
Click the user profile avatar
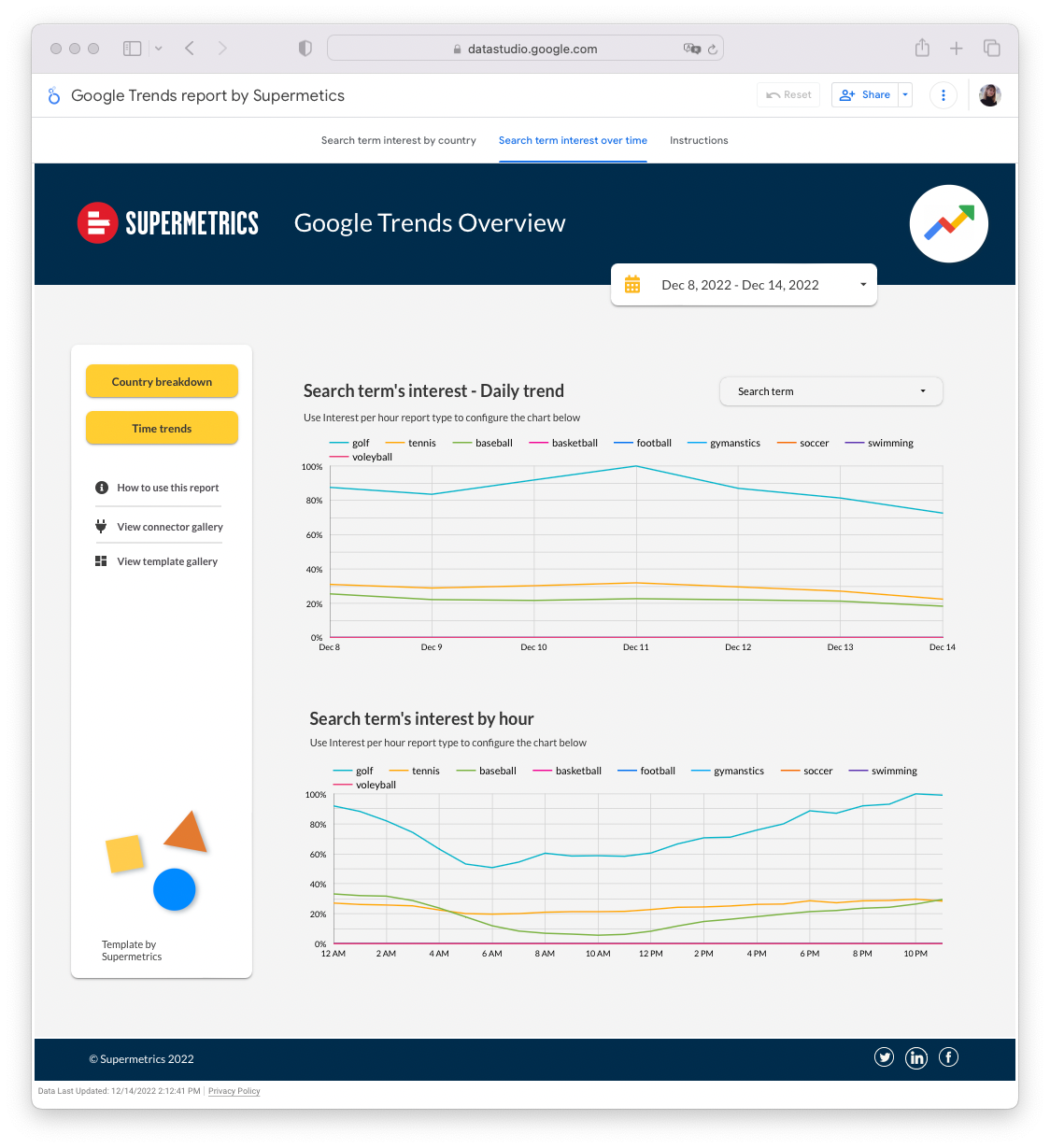990,95
